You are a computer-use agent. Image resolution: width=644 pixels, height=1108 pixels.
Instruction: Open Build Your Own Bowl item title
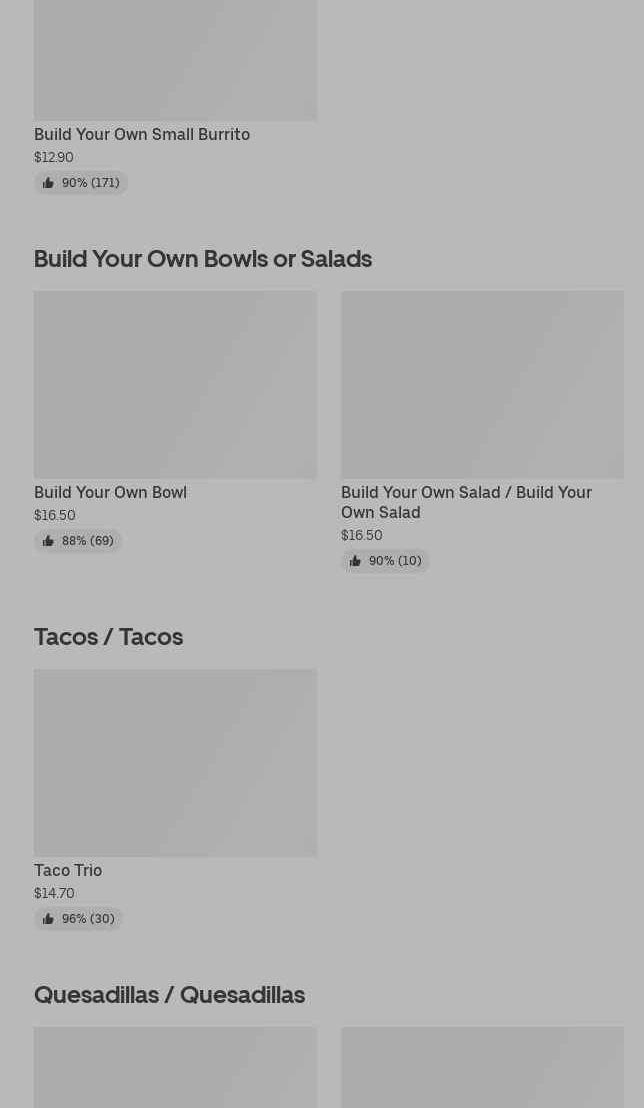point(110,492)
